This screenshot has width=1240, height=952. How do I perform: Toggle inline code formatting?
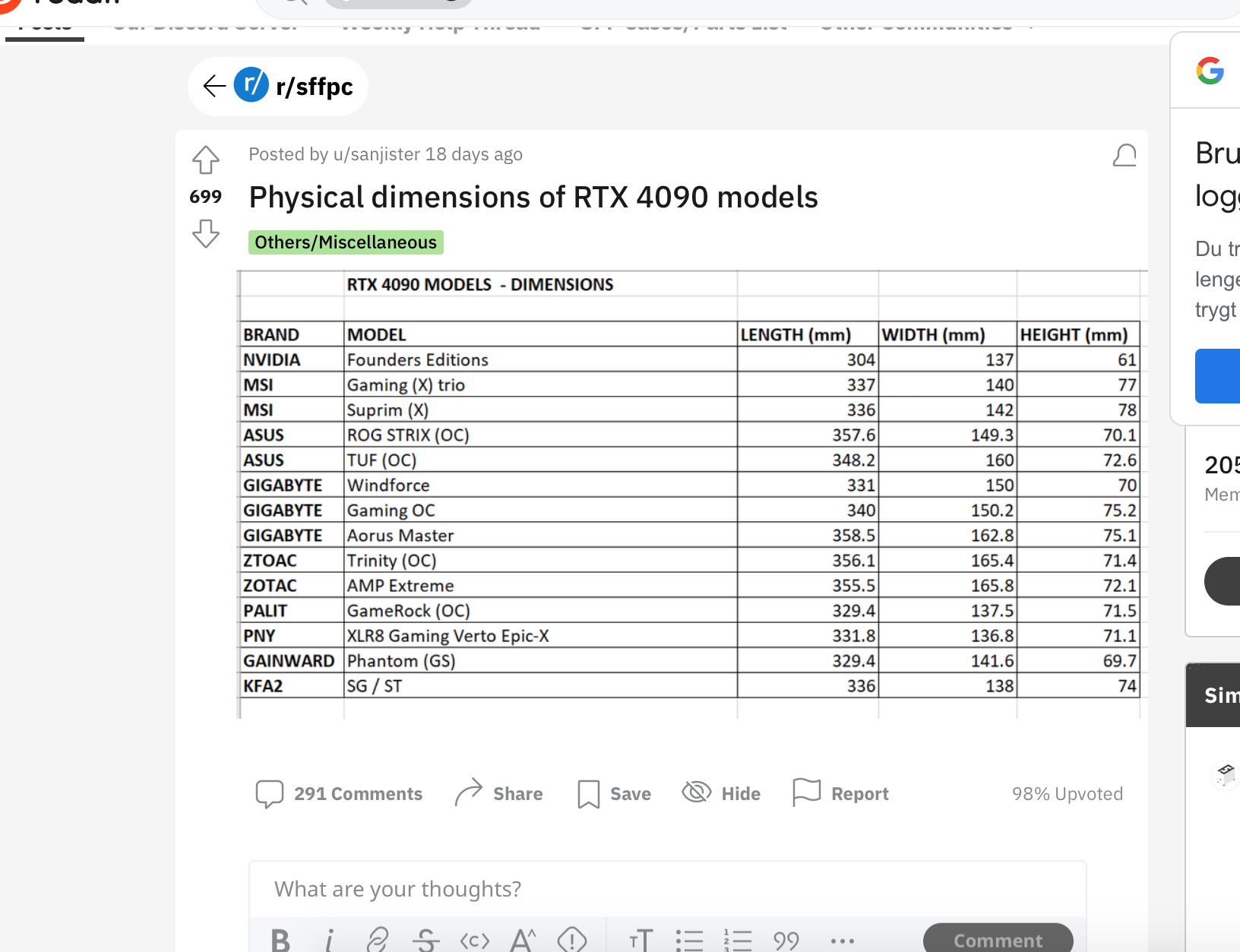coord(475,941)
